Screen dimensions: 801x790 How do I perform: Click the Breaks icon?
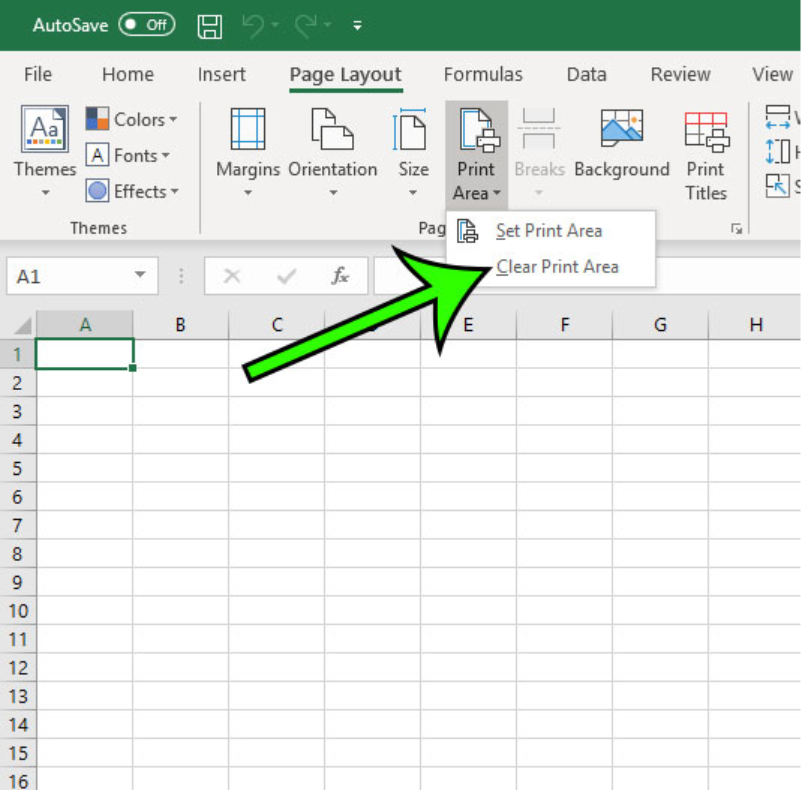[539, 129]
